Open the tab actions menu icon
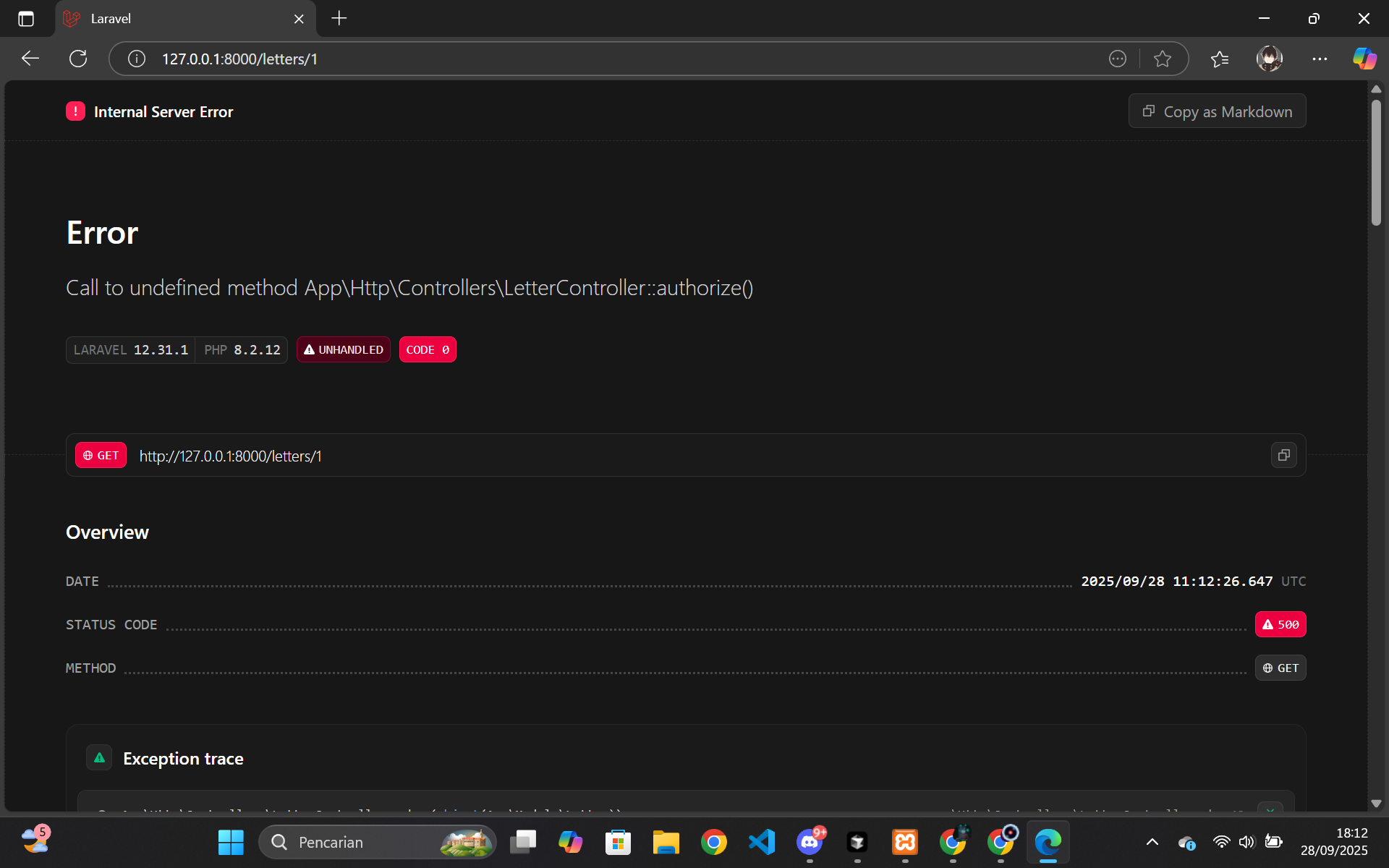Image resolution: width=1389 pixels, height=868 pixels. click(26, 19)
